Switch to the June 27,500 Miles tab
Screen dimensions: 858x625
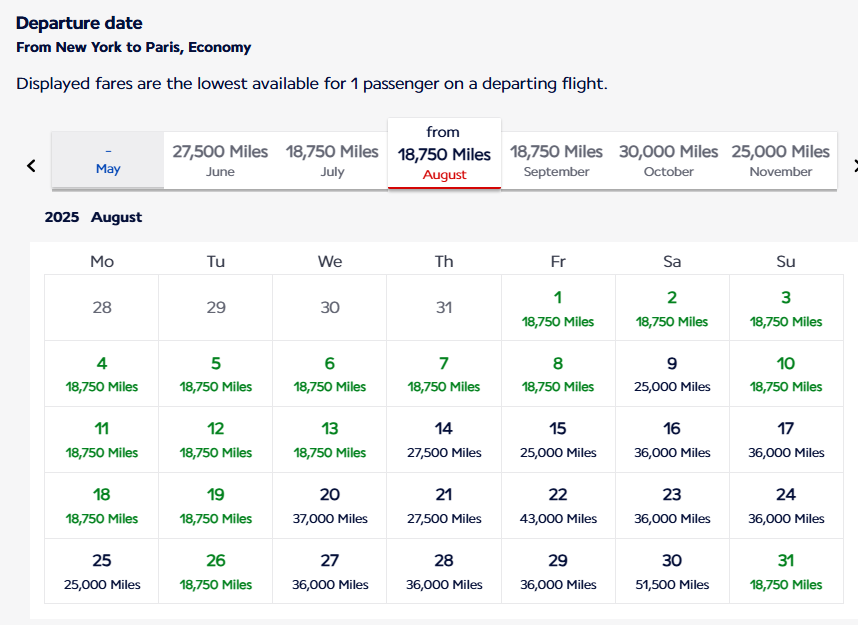[220, 160]
